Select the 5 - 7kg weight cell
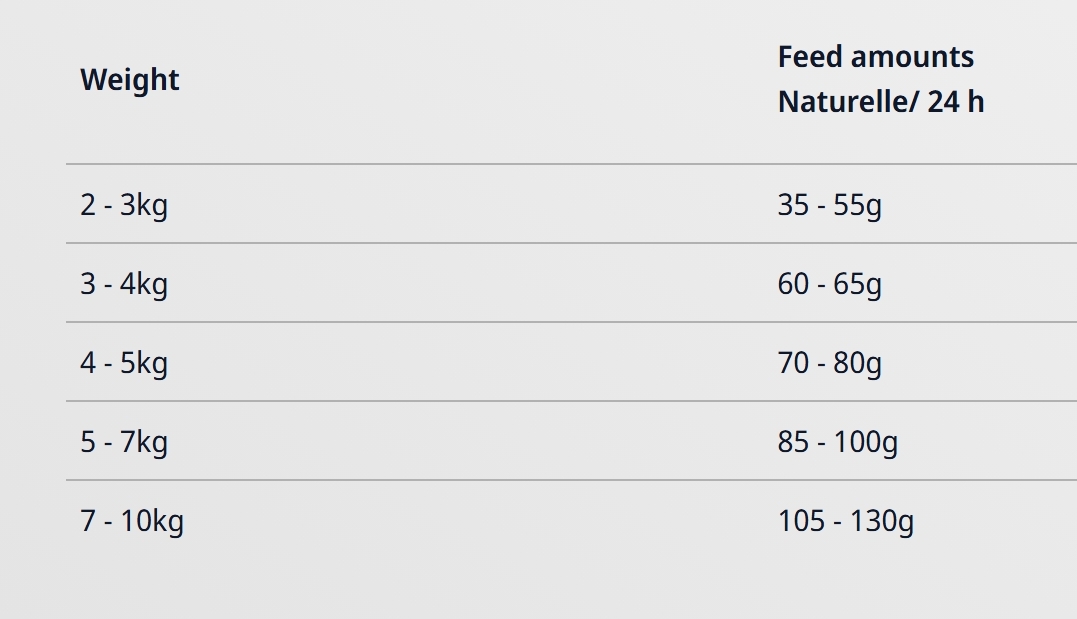Viewport: 1077px width, 619px height. [124, 442]
